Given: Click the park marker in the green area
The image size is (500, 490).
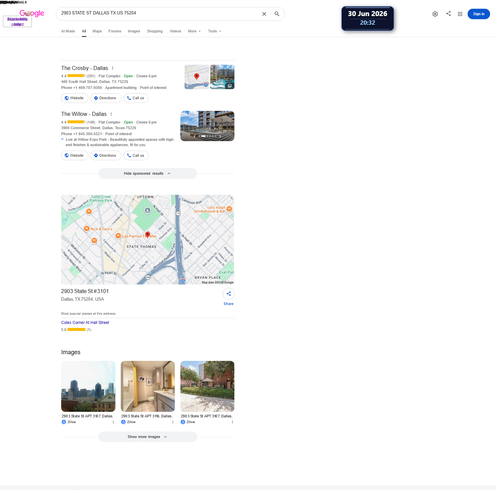Looking at the screenshot, I should (x=147, y=210).
